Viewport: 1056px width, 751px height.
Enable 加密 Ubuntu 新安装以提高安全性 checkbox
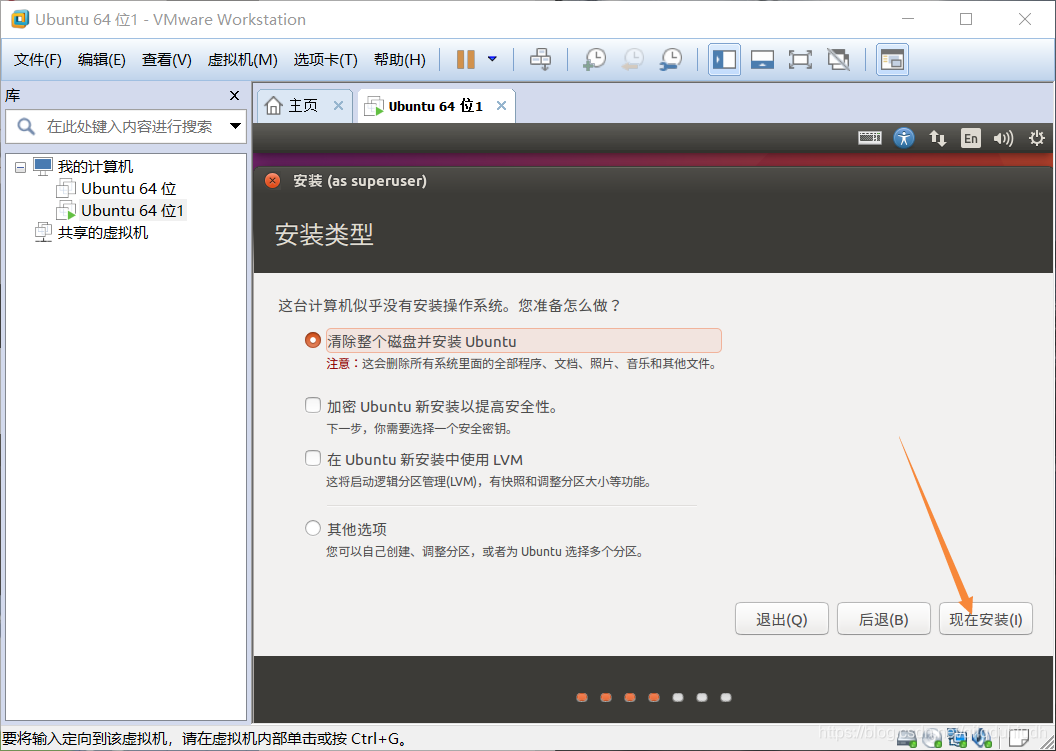312,405
